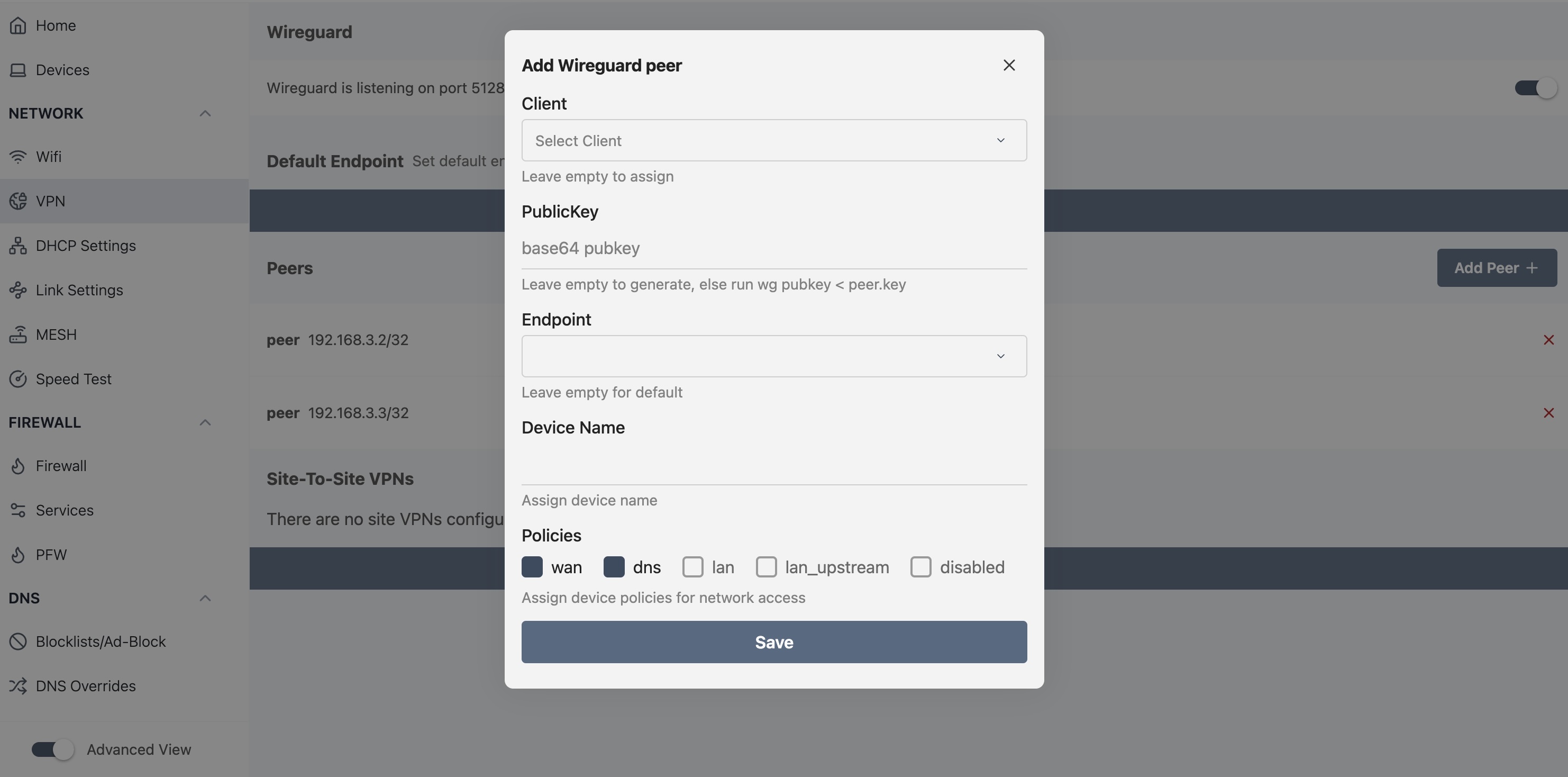Click the Devices laptop icon
1568x777 pixels.
tap(19, 70)
